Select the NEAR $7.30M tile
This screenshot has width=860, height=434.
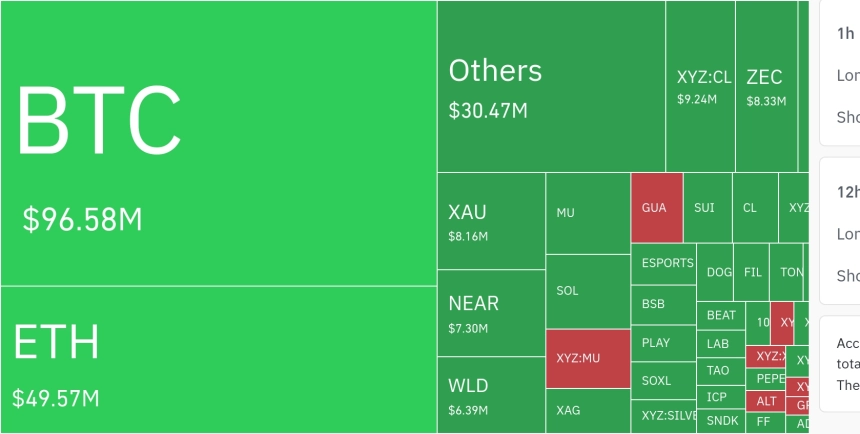pyautogui.click(x=491, y=313)
